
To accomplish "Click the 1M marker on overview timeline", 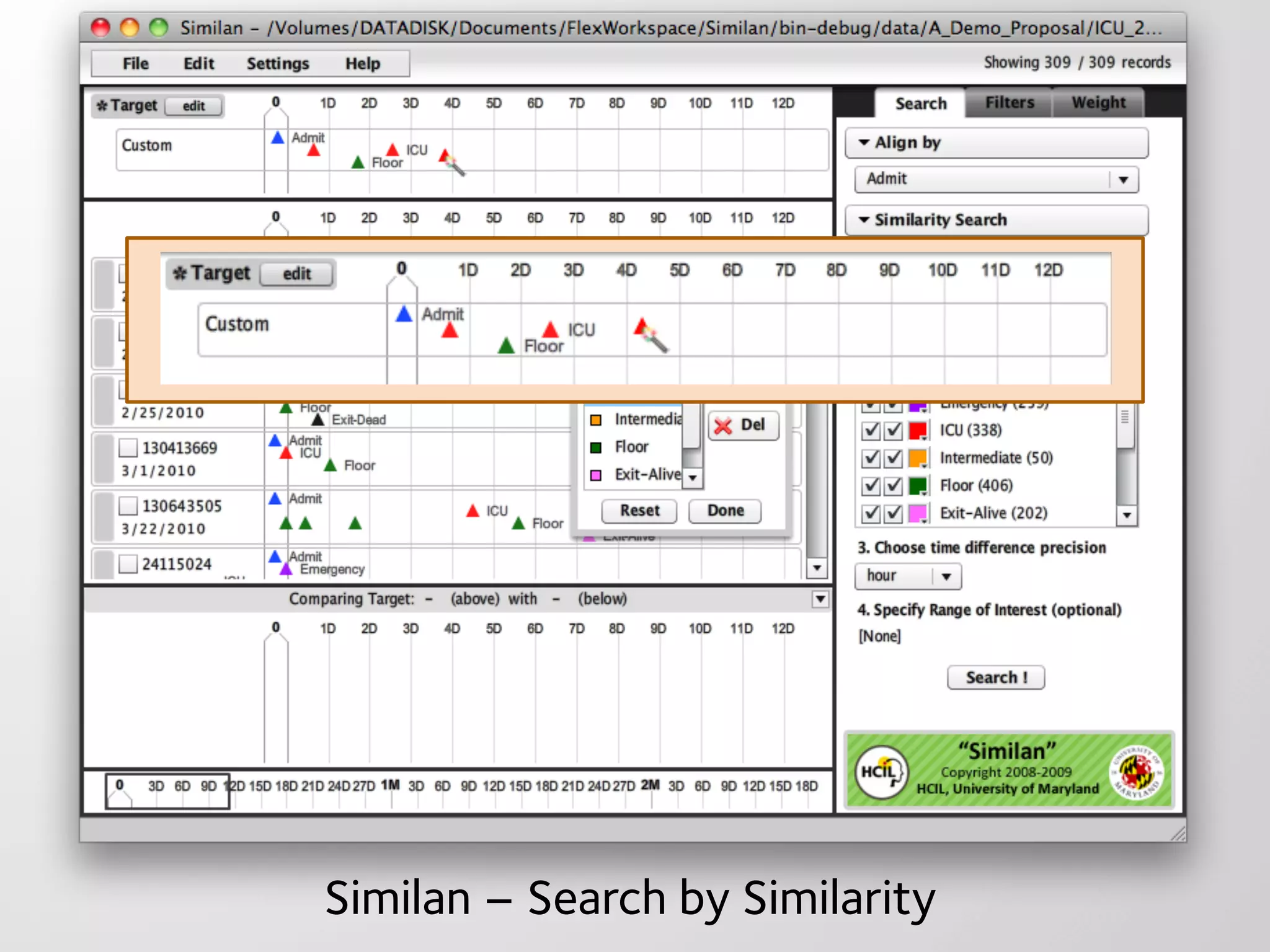I will click(390, 785).
